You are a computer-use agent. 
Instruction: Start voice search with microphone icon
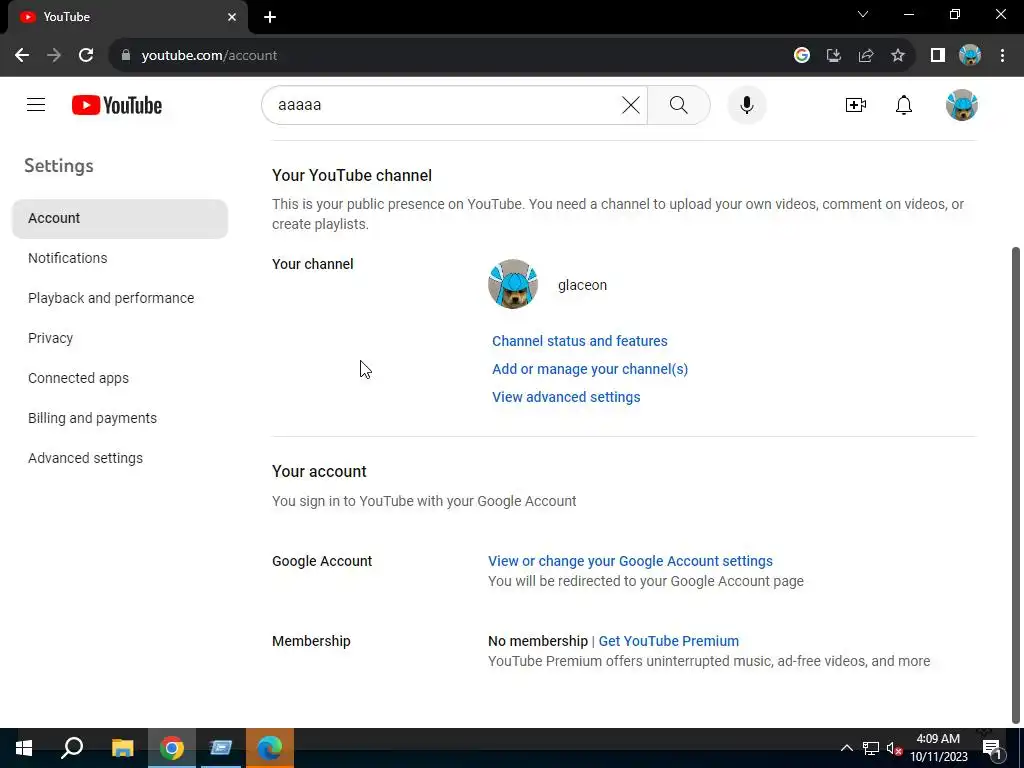pyautogui.click(x=746, y=104)
